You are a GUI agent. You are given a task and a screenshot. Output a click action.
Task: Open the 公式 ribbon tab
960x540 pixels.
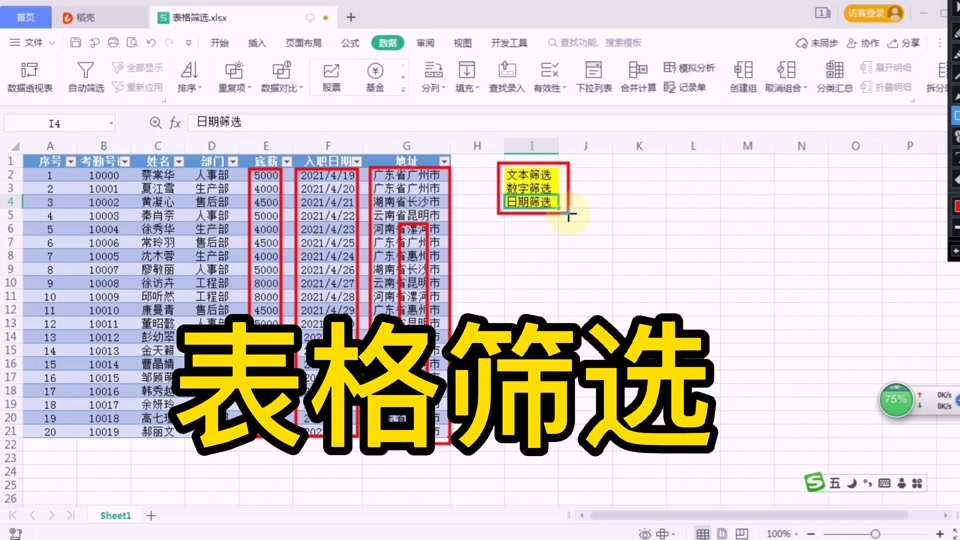coord(350,43)
